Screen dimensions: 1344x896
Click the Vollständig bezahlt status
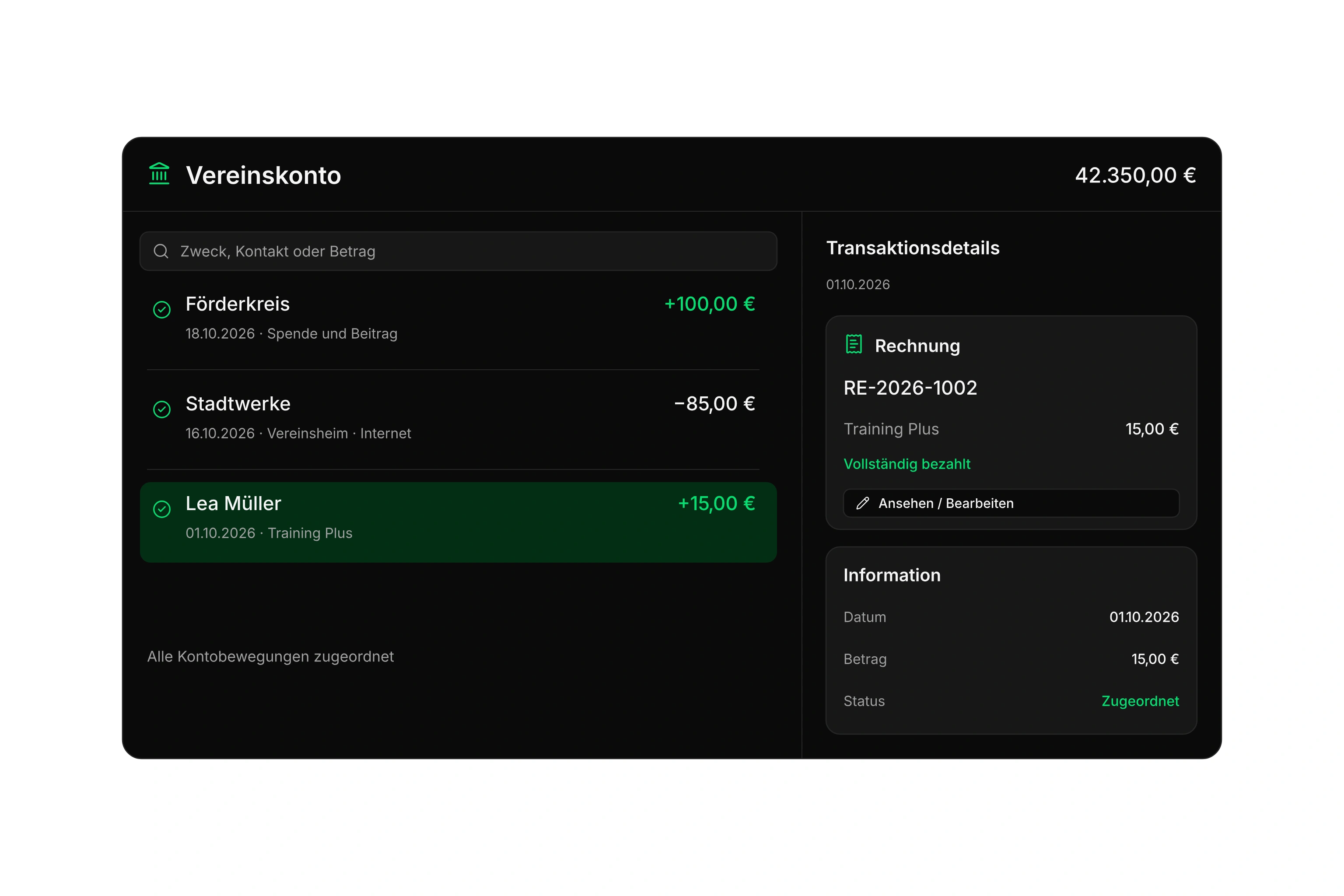pos(907,464)
